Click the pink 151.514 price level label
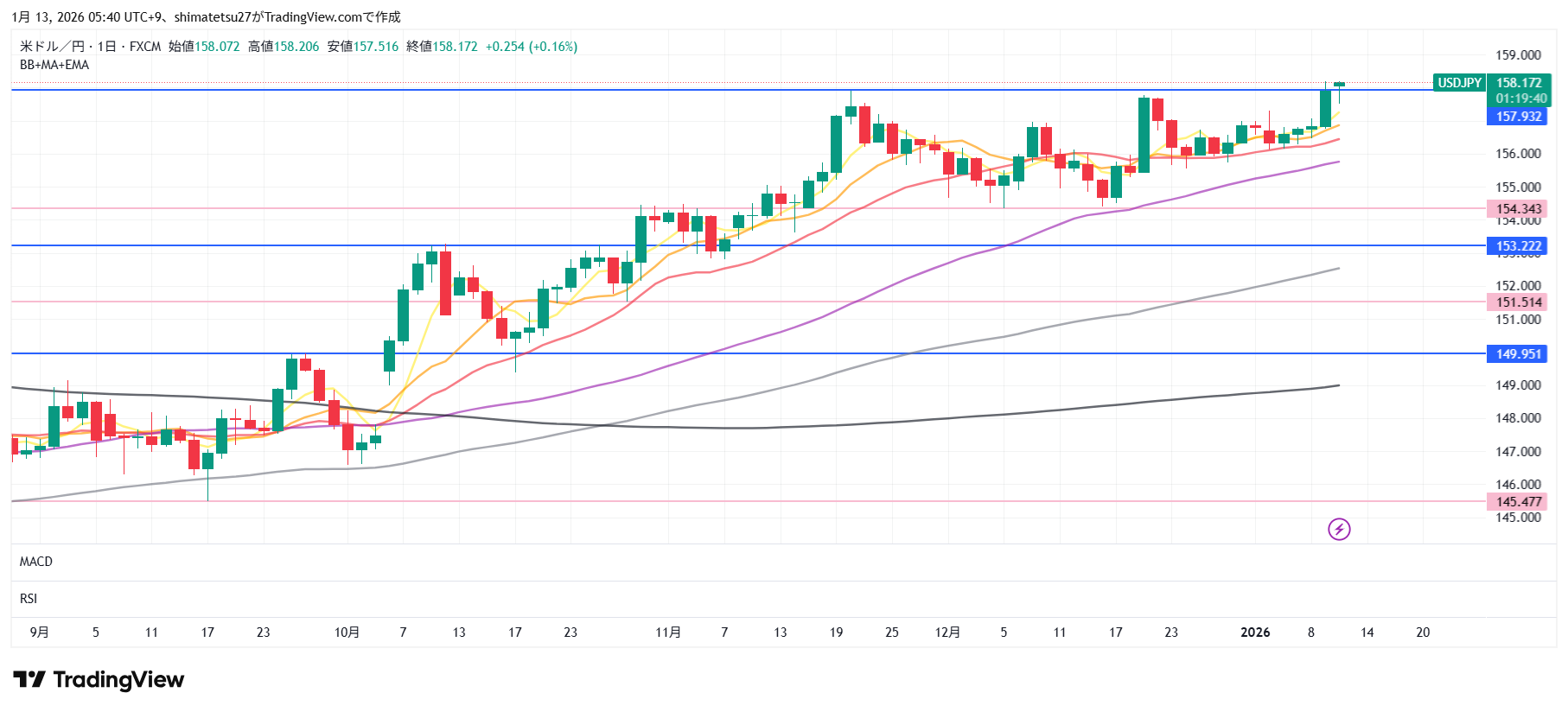Screen dimensions: 1568x712 (1519, 302)
